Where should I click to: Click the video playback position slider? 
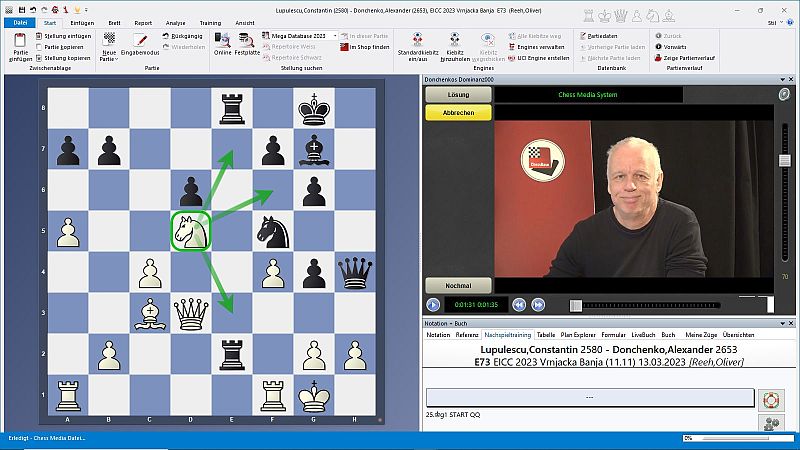[x=575, y=305]
